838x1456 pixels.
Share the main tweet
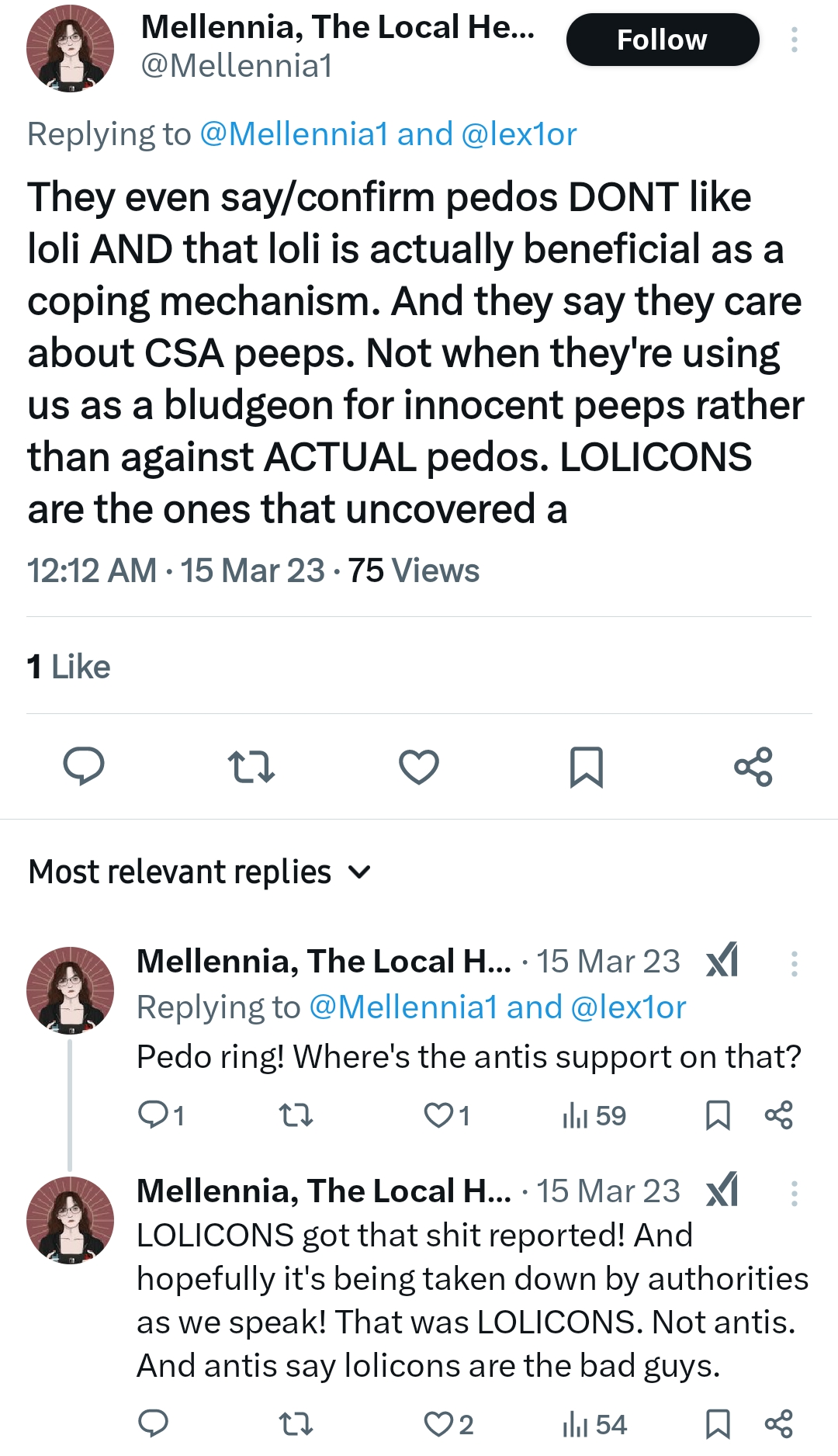[753, 767]
